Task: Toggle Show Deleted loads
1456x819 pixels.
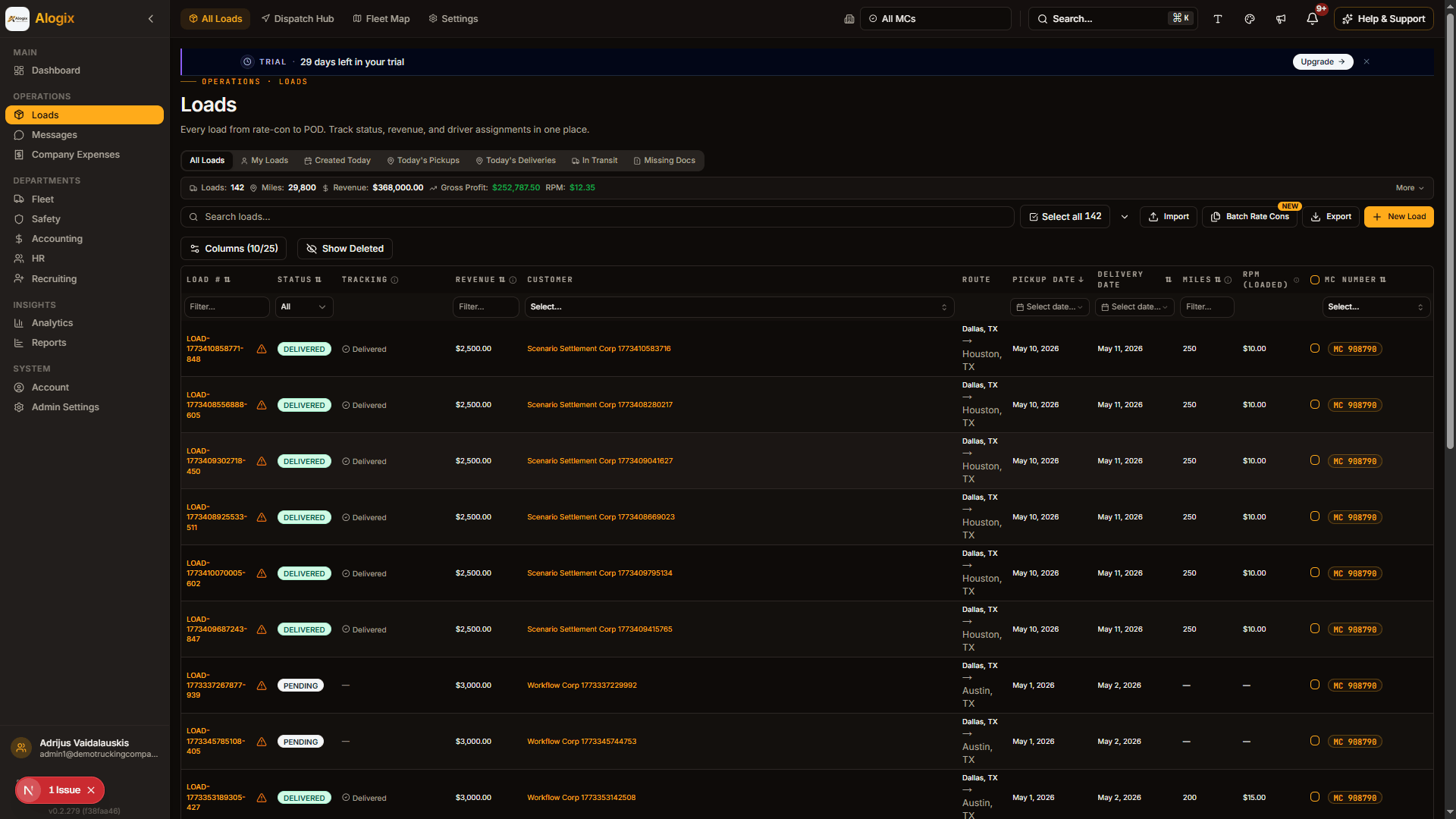Action: pyautogui.click(x=345, y=249)
